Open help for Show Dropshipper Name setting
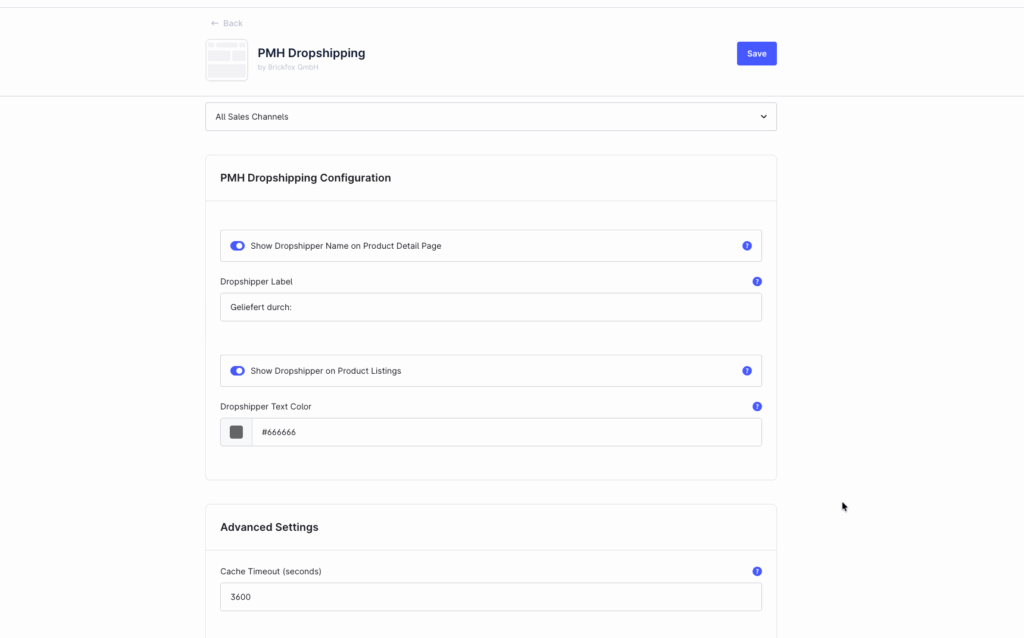 coord(747,246)
